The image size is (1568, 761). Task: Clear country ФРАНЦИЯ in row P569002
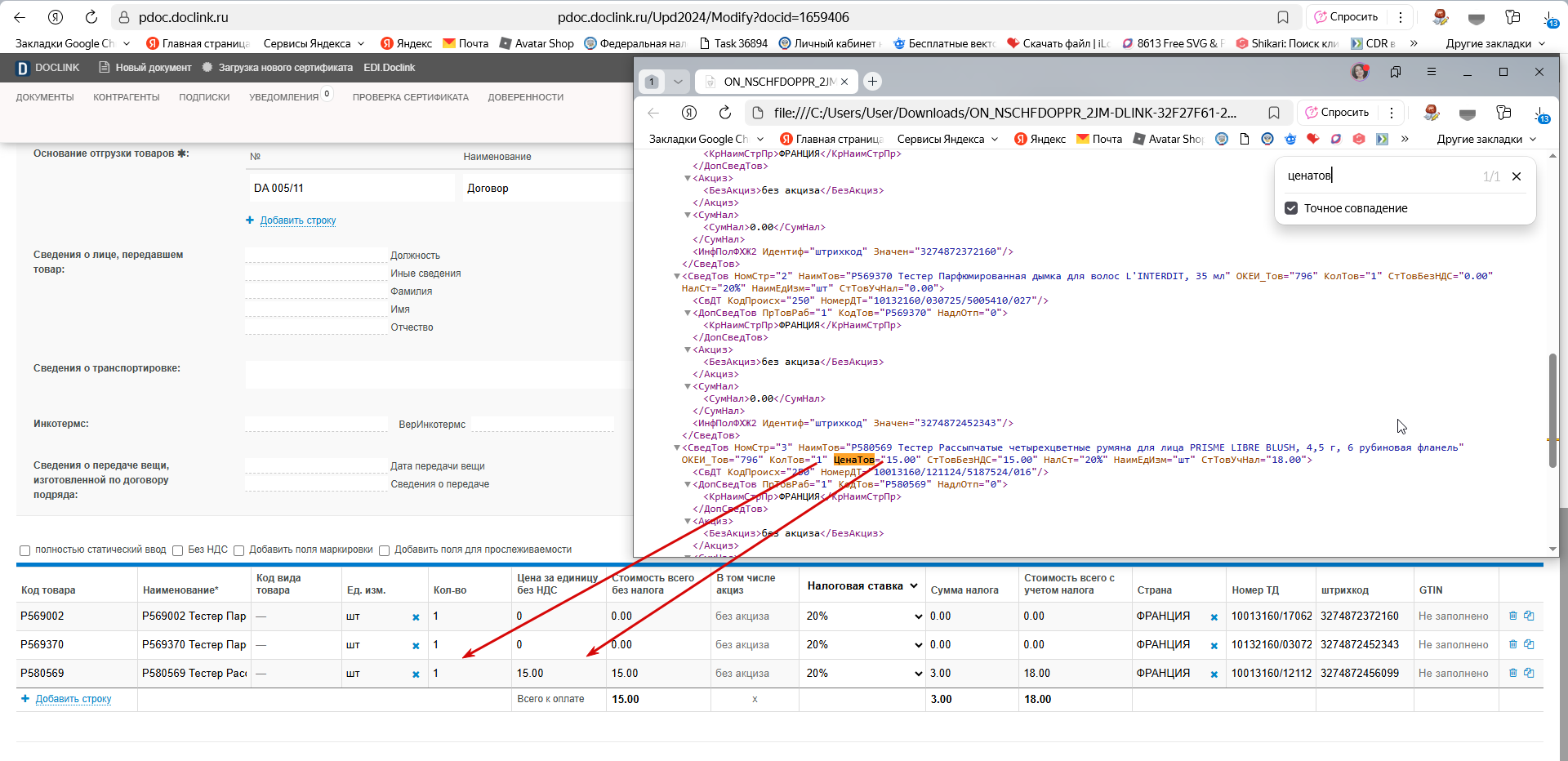pos(1214,617)
